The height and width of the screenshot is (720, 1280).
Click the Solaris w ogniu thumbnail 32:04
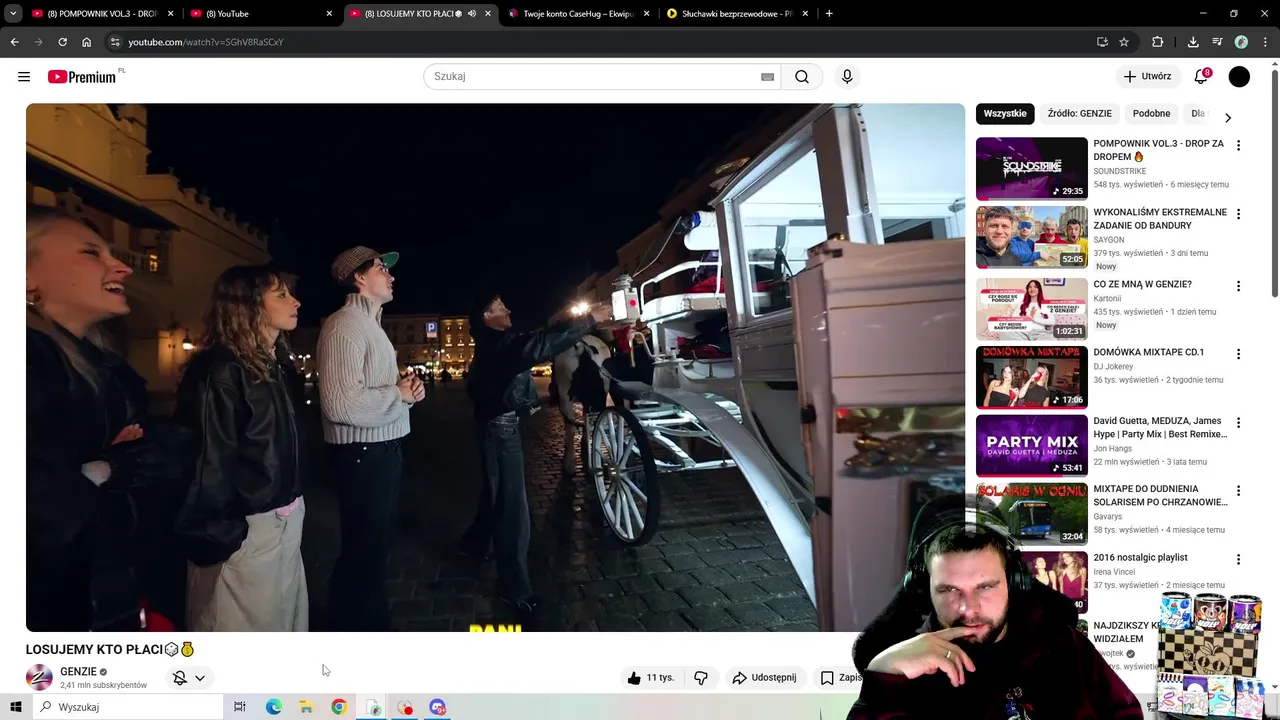tap(1031, 512)
